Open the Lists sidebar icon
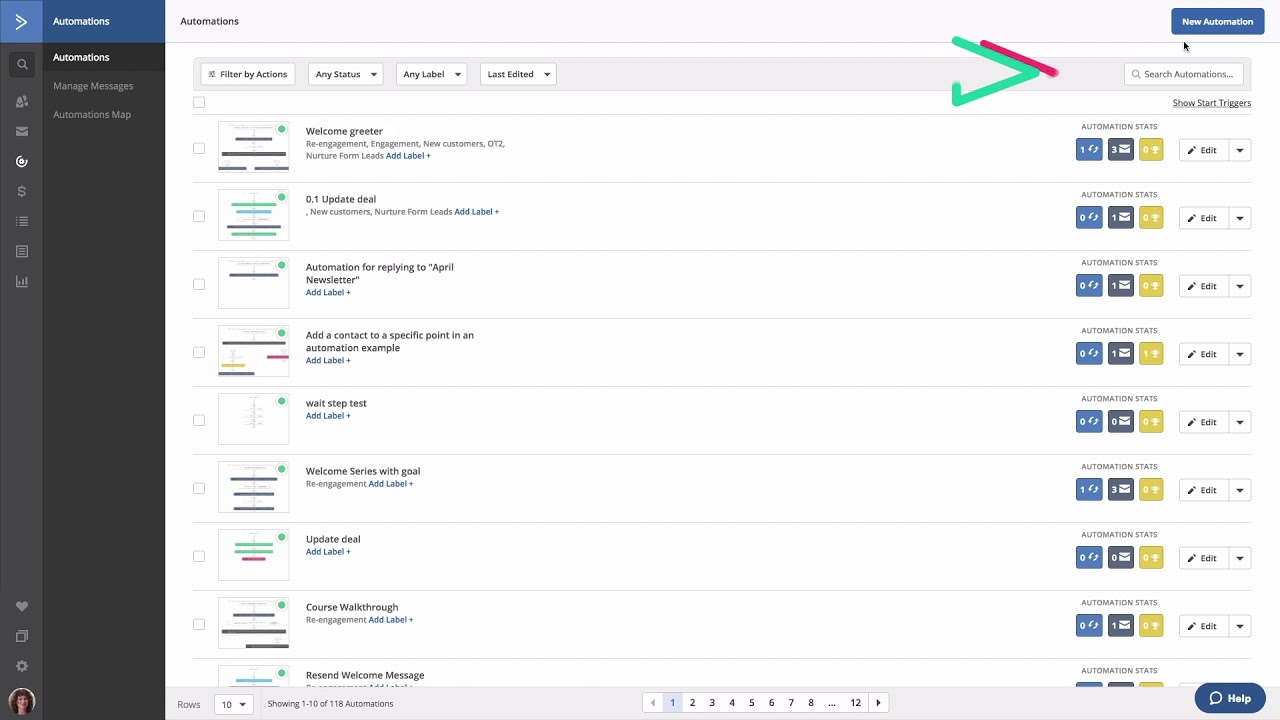This screenshot has width=1280, height=720. [22, 221]
